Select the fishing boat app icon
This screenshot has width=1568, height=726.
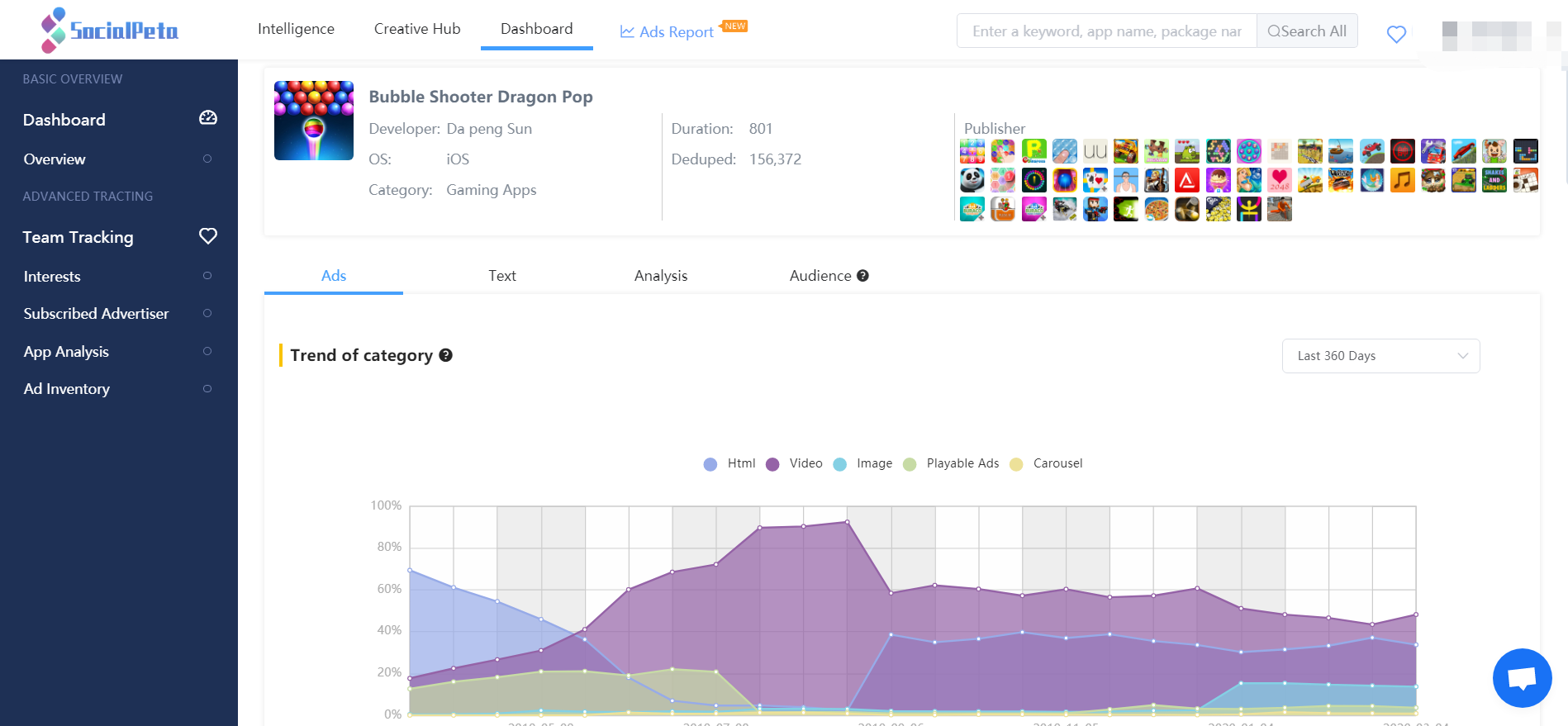1341,151
